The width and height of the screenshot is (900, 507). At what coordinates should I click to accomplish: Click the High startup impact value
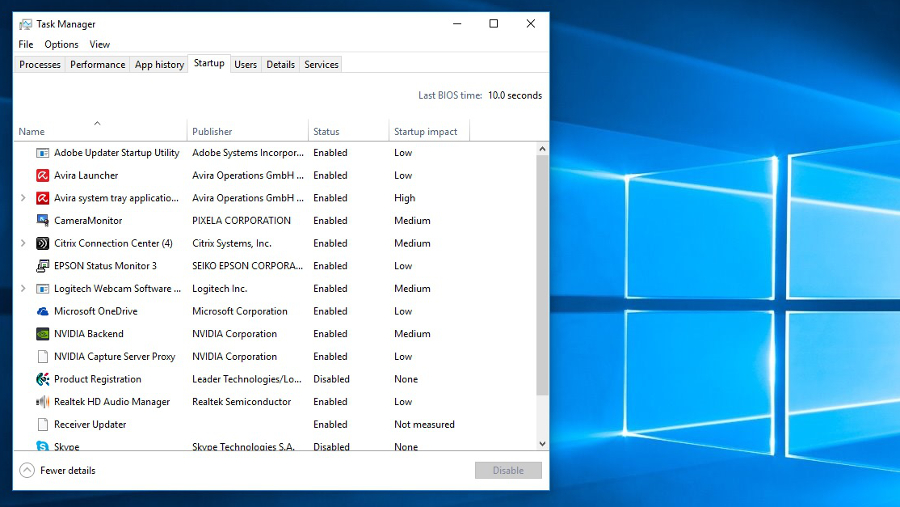(405, 198)
